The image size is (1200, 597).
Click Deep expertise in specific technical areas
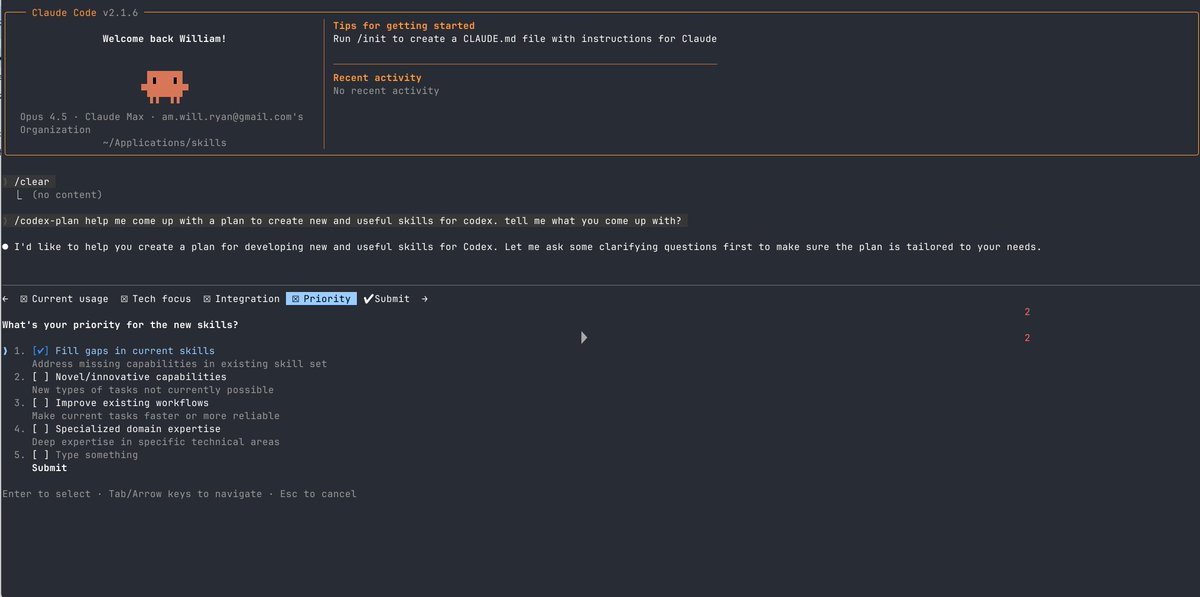pos(156,442)
